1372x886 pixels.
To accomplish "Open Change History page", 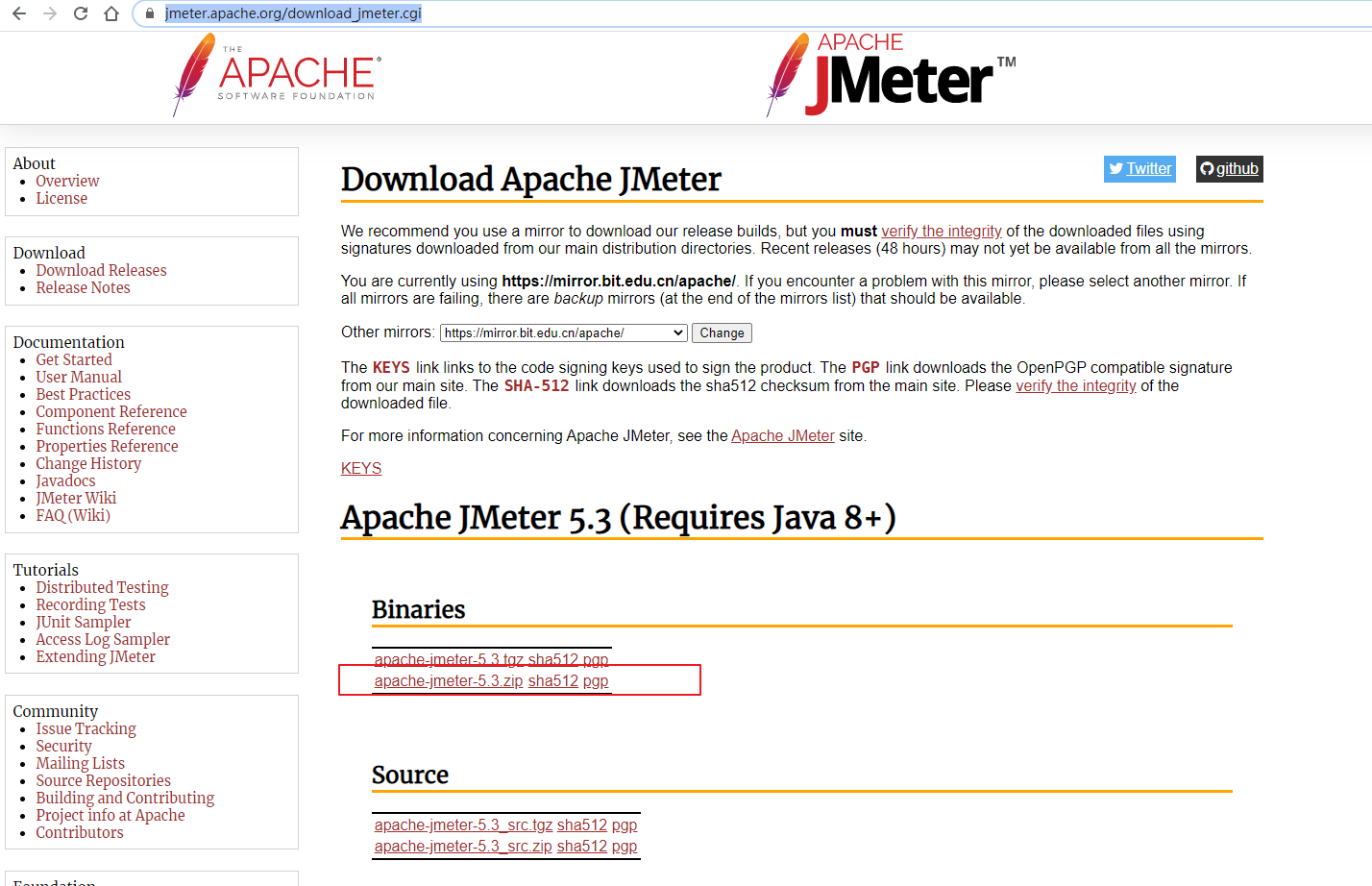I will pyautogui.click(x=88, y=463).
